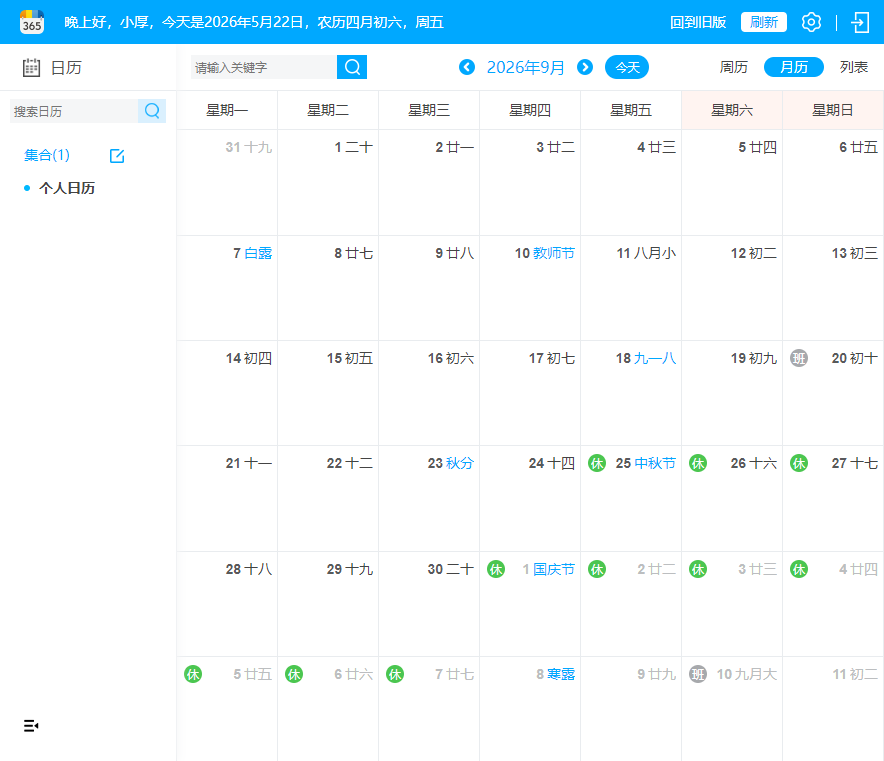Click the 休 badge on September 27
The height and width of the screenshot is (761, 884).
point(799,463)
